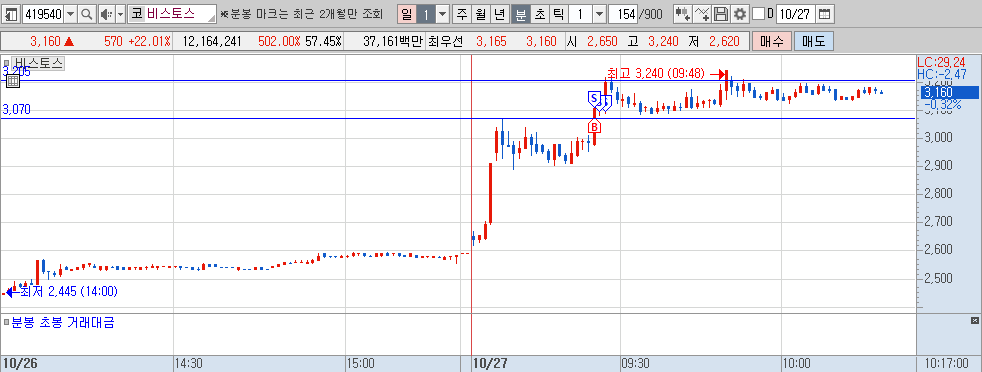Click the trade amount 37,161백만
The height and width of the screenshot is (372, 982).
tap(393, 42)
